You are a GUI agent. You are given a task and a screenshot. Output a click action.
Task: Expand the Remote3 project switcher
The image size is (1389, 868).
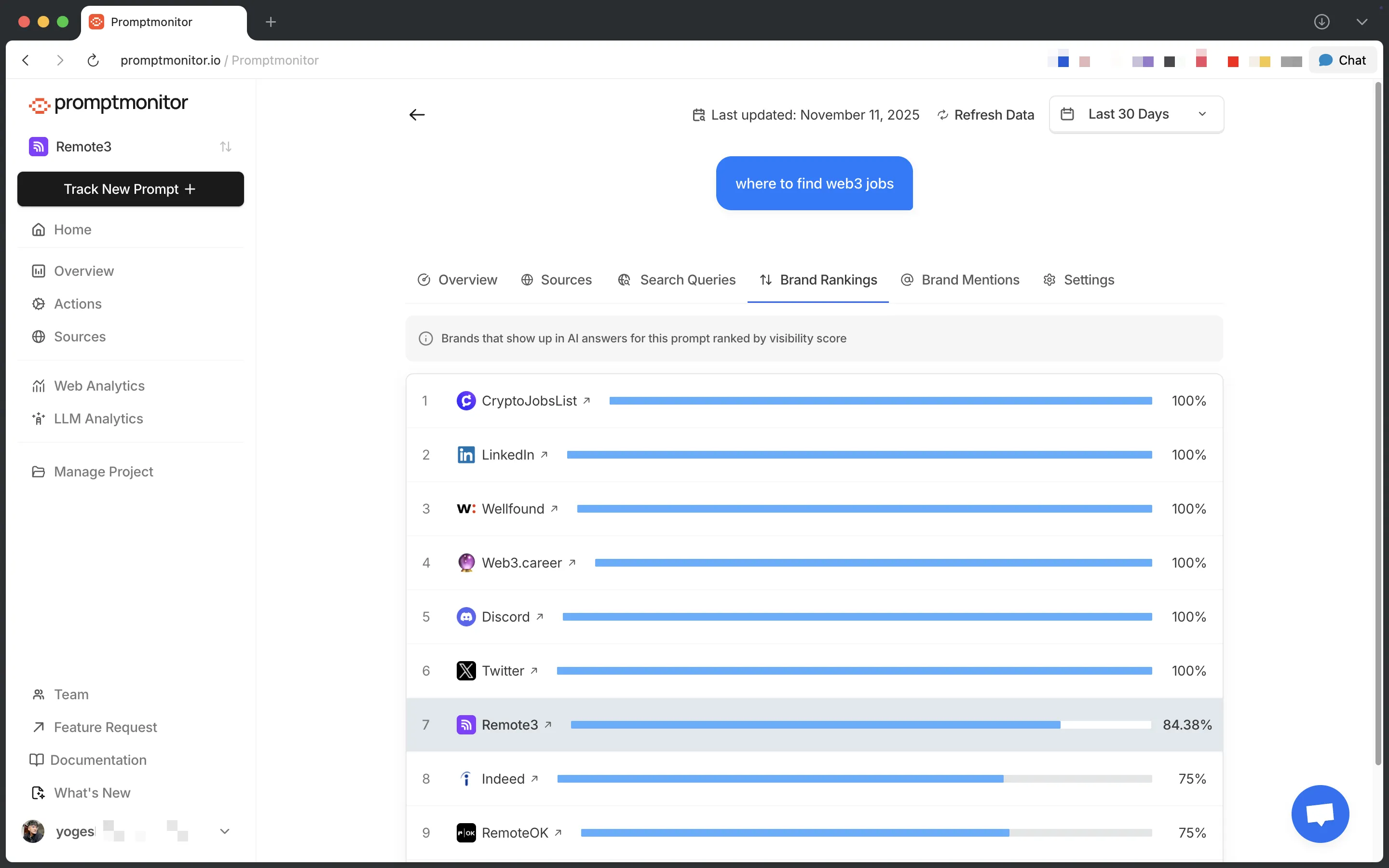coord(225,147)
